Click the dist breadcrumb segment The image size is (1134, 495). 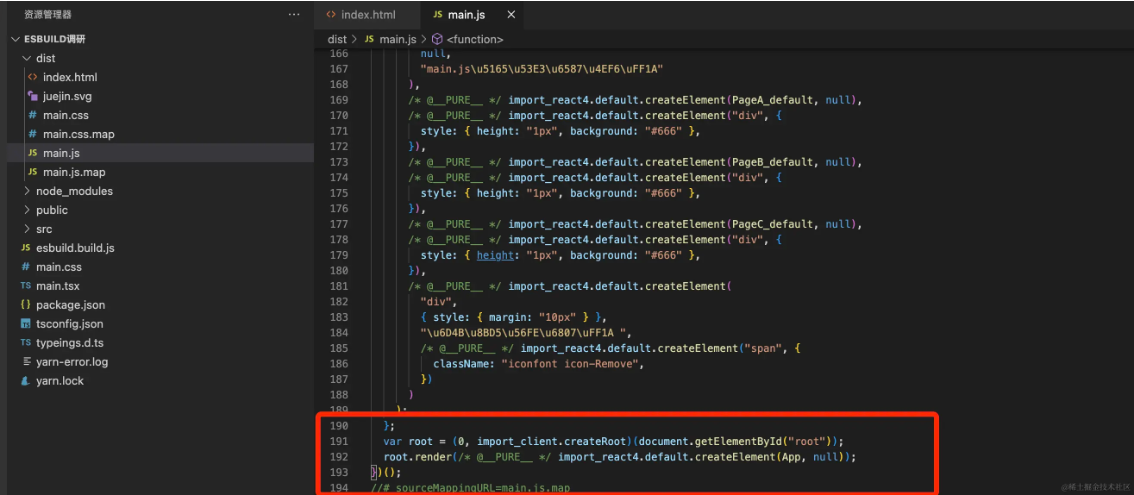coord(337,39)
